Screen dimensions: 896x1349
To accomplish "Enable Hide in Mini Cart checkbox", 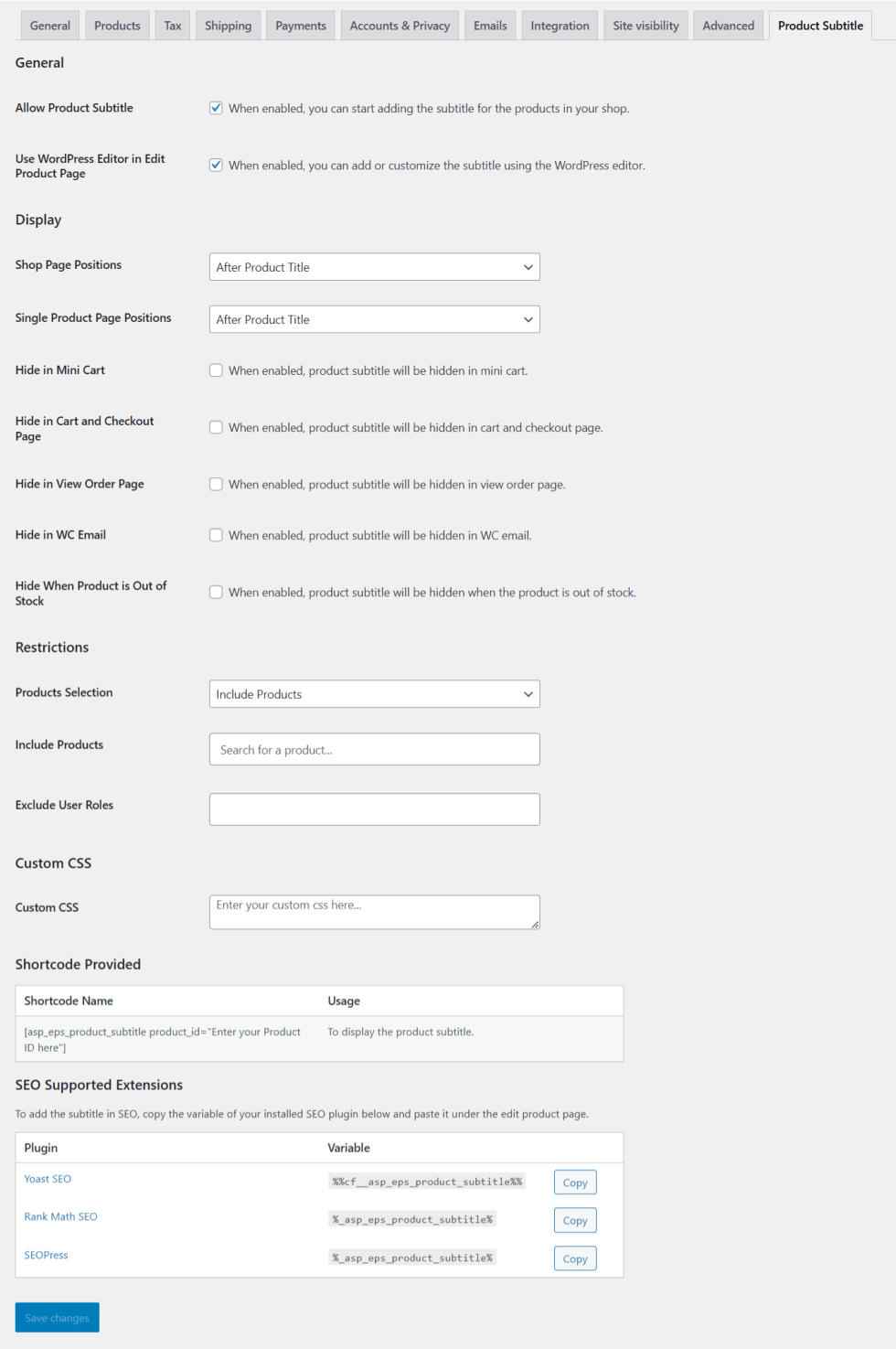I will tap(216, 370).
